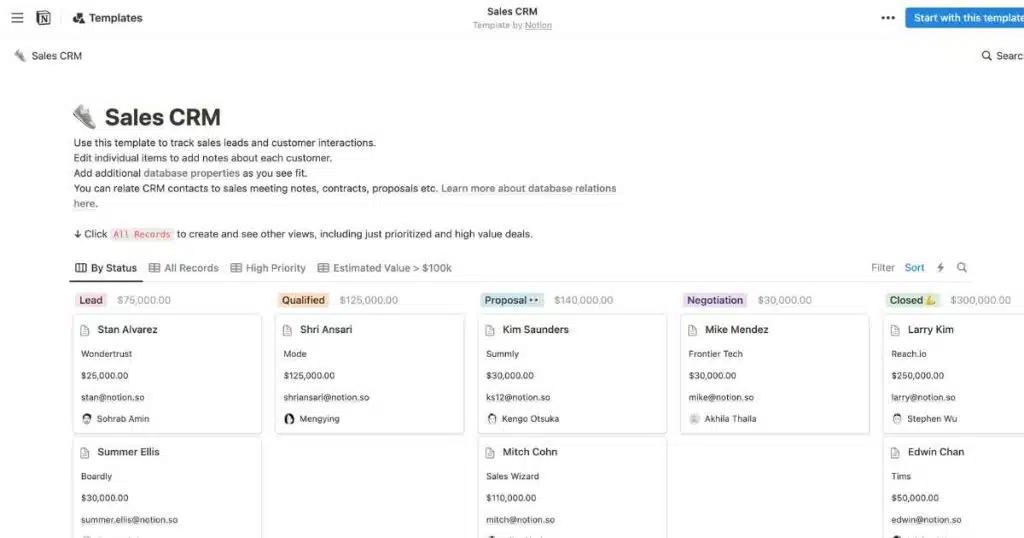
Task: Click the page icon on Larry Kim card
Action: pyautogui.click(x=895, y=330)
